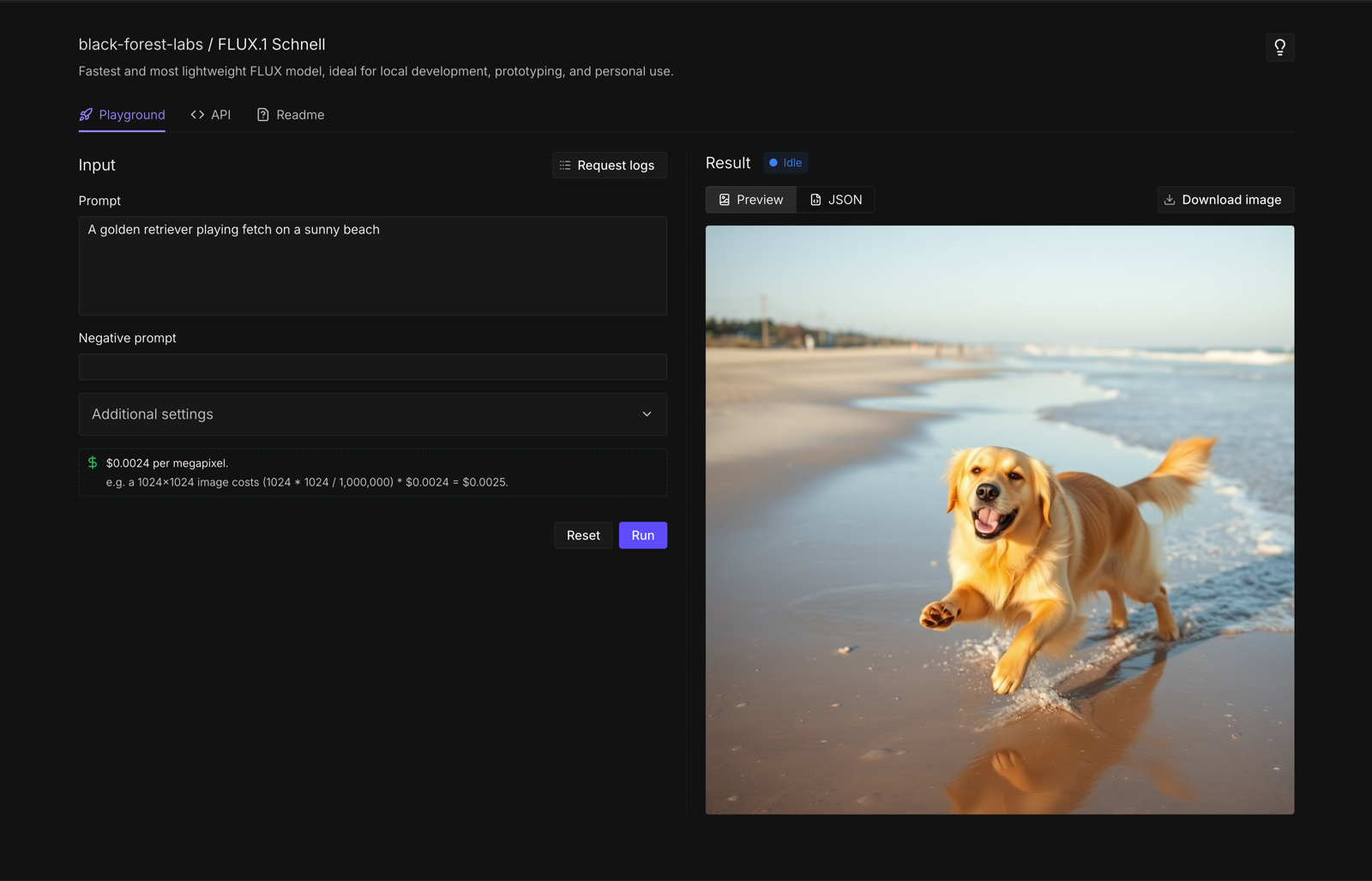The image size is (1372, 881).
Task: Click the generated golden retriever image
Action: (x=1000, y=520)
